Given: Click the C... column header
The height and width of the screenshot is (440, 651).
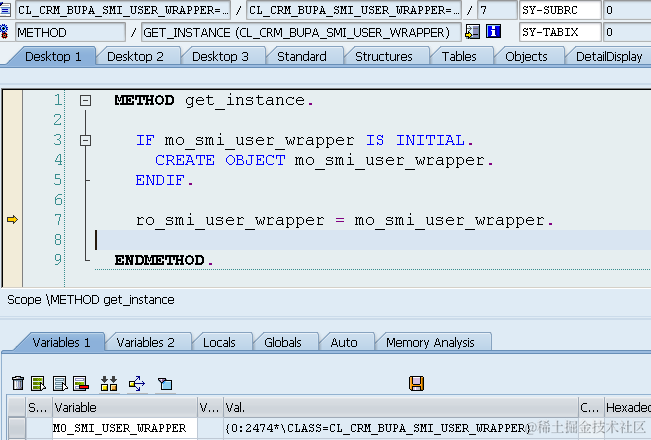Looking at the screenshot, I should pyautogui.click(x=591, y=408).
